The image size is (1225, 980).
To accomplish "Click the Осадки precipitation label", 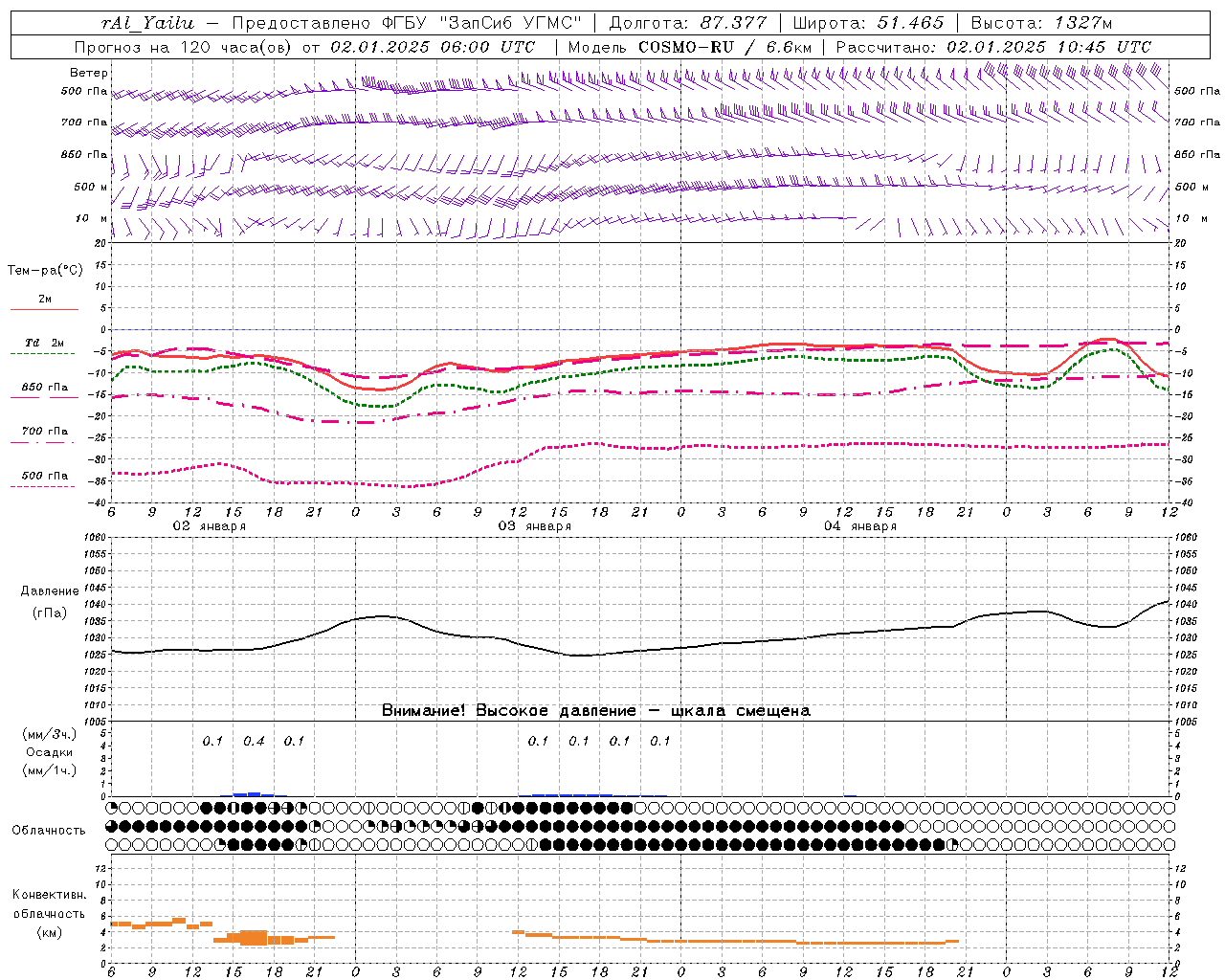I will tap(51, 752).
